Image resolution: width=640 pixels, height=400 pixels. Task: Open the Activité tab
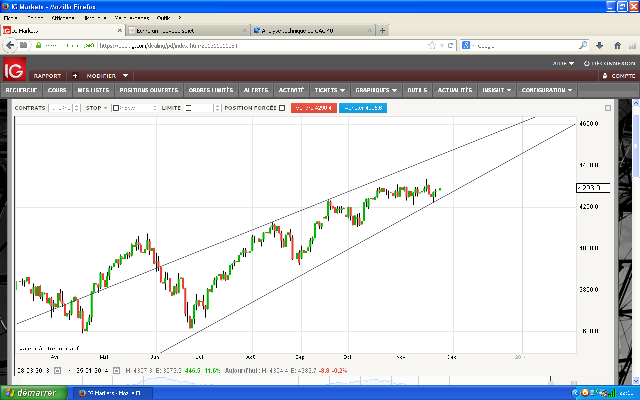[x=291, y=90]
